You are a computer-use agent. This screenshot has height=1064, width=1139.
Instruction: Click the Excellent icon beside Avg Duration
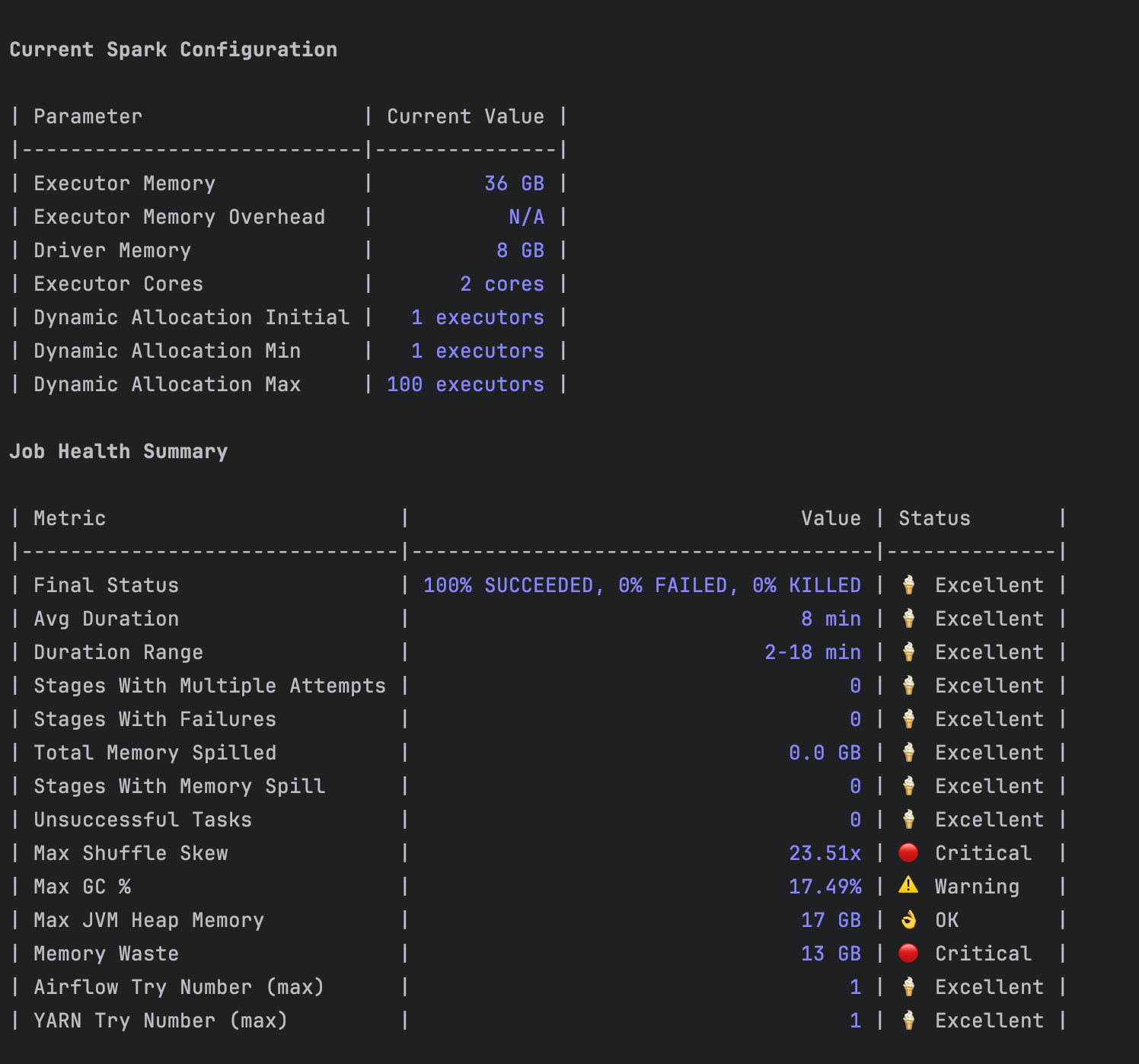(x=908, y=618)
